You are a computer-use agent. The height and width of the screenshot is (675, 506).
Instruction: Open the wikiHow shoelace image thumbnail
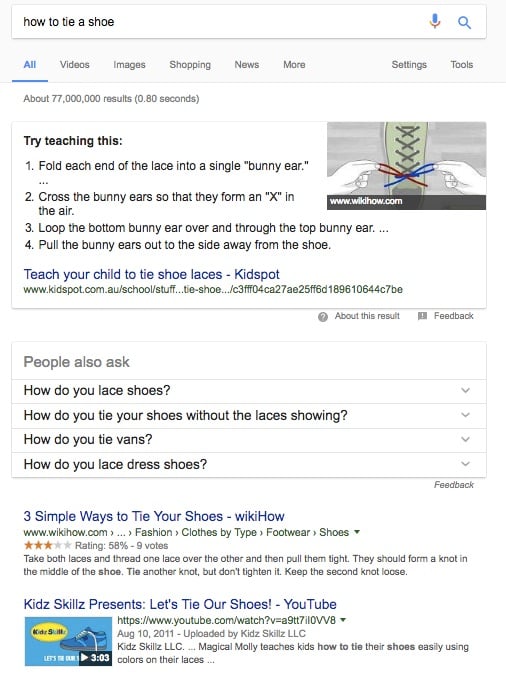(x=407, y=166)
